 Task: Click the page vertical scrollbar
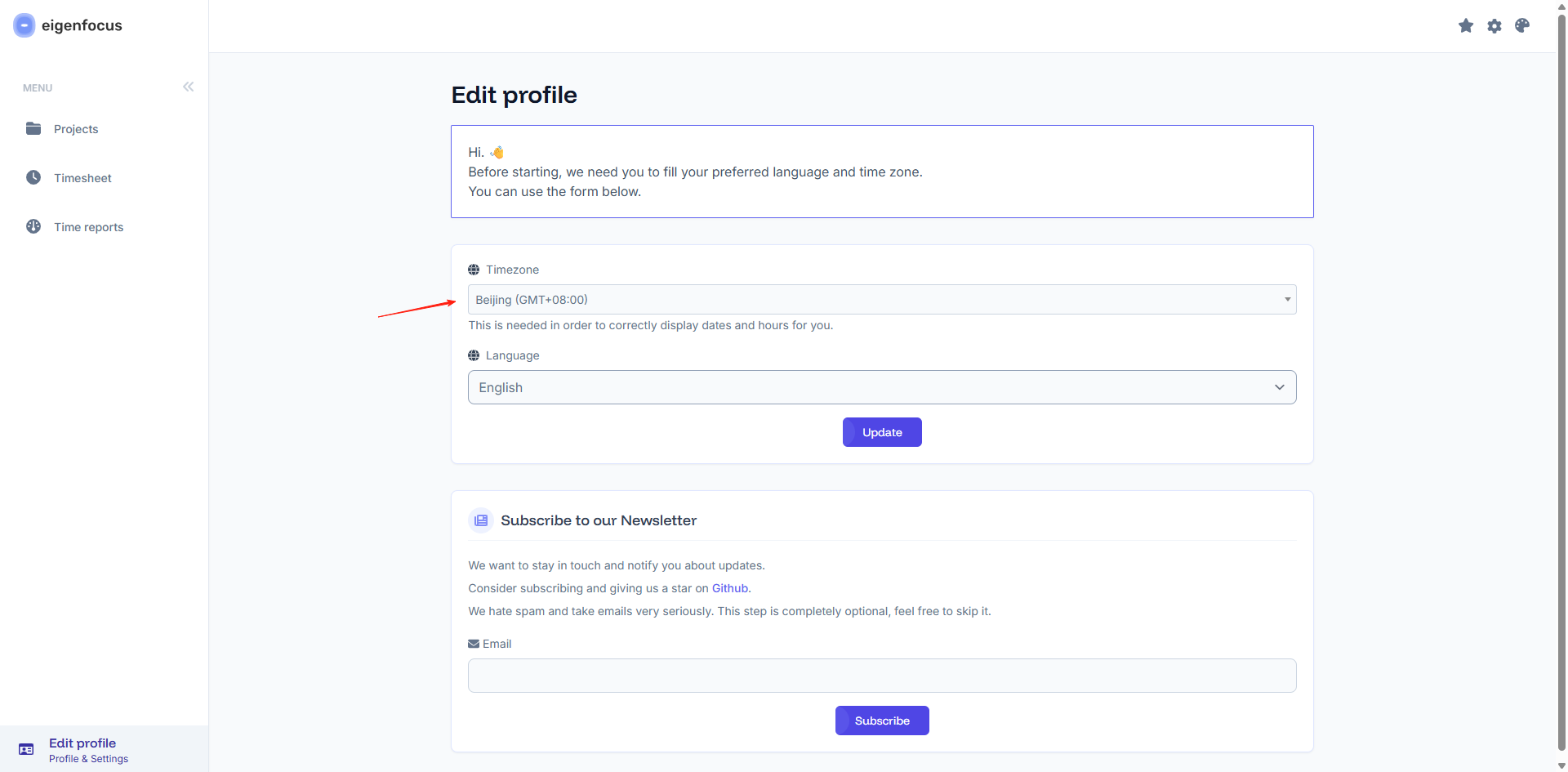[1561, 384]
